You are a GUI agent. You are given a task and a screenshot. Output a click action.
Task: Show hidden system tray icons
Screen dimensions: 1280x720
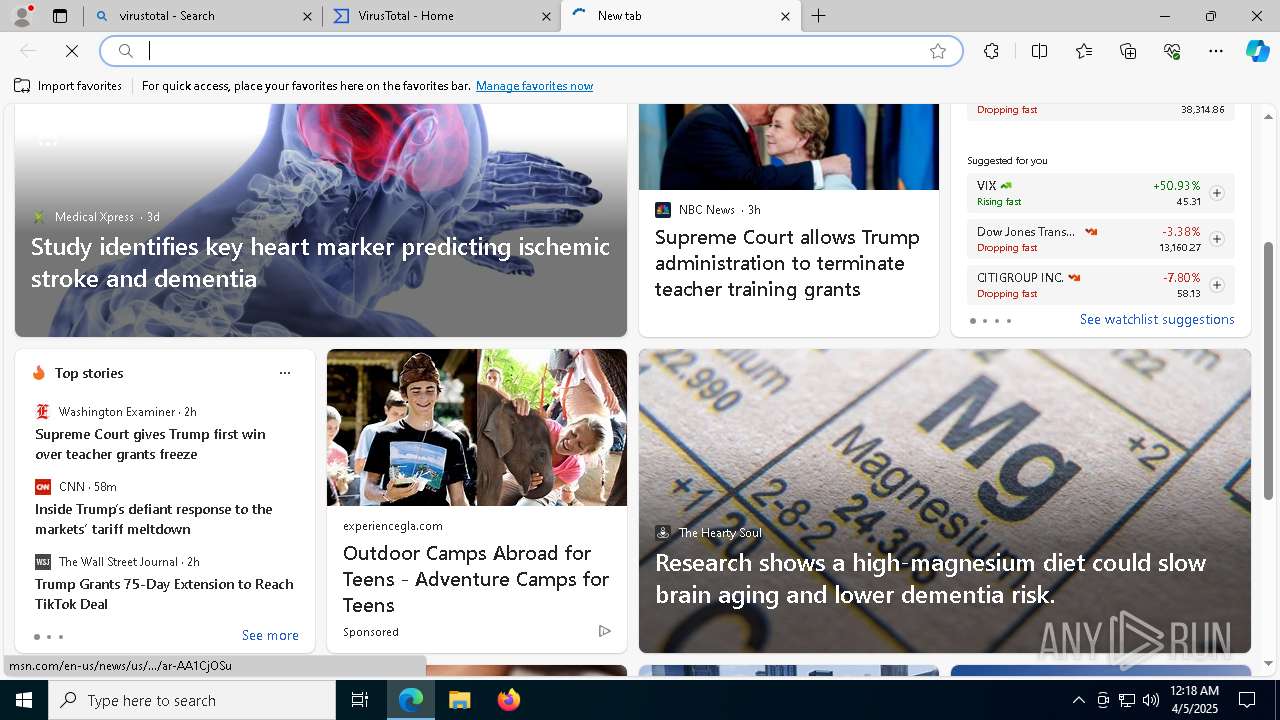(1078, 700)
